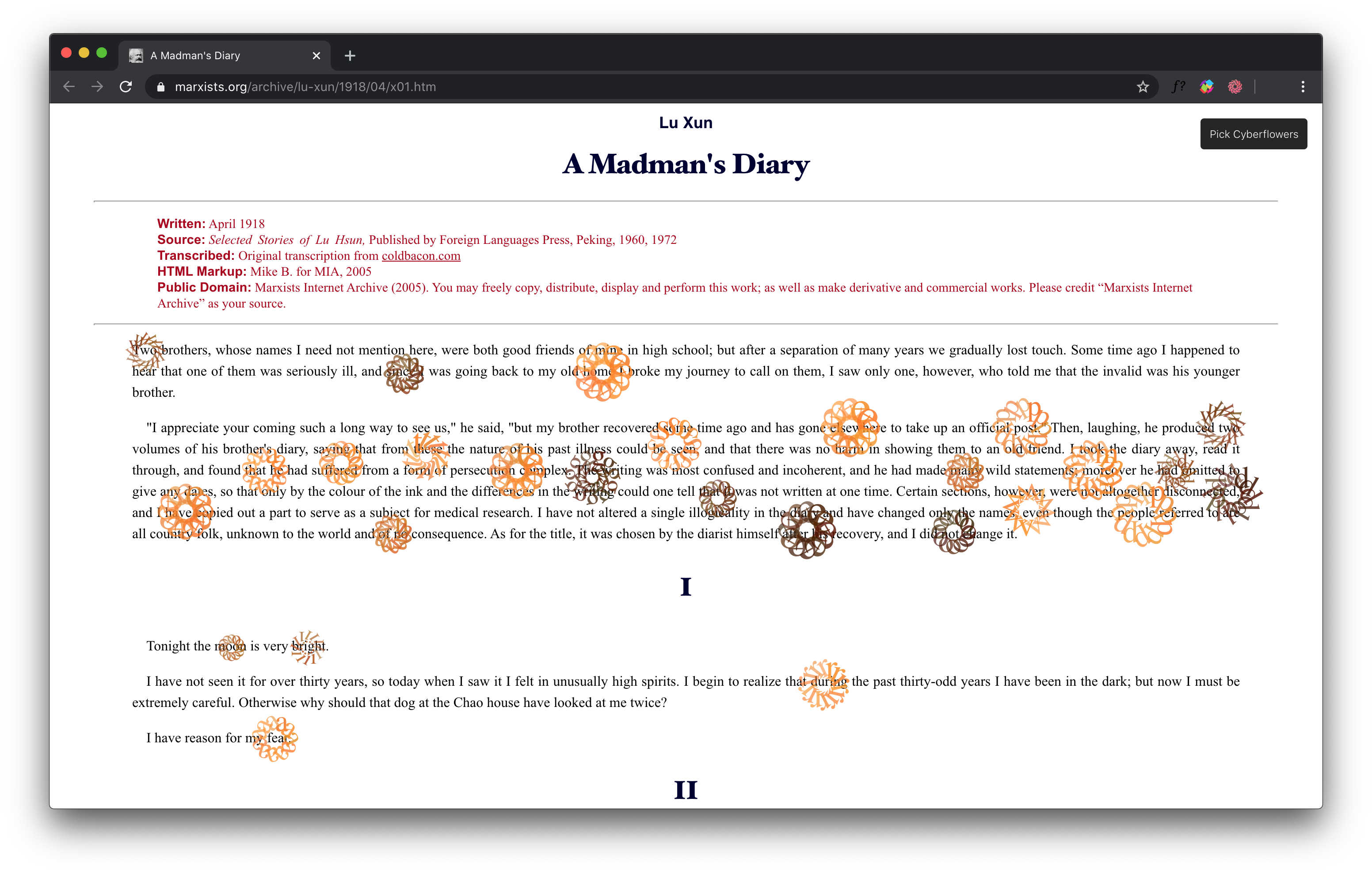The width and height of the screenshot is (1372, 874).
Task: Click the flower over the word 'bright'
Action: [x=308, y=647]
